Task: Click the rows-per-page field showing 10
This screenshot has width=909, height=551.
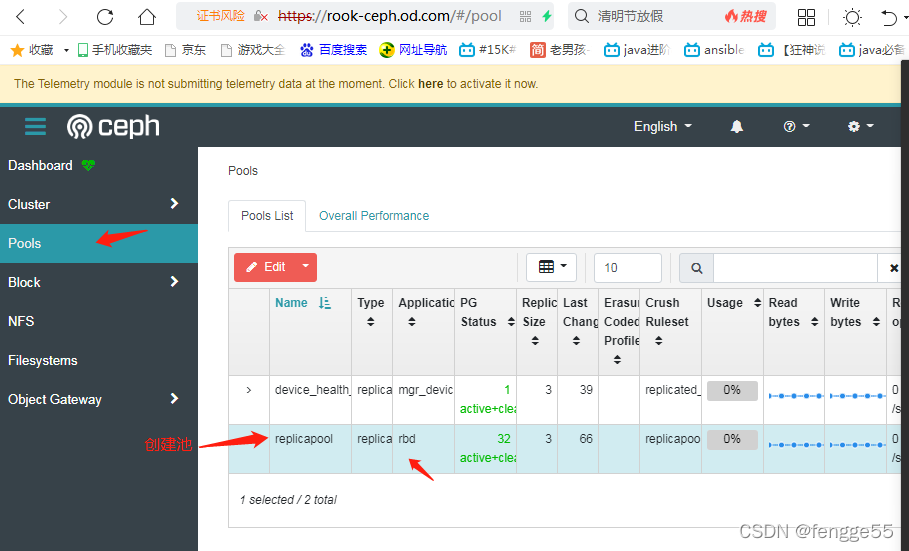Action: click(x=628, y=267)
